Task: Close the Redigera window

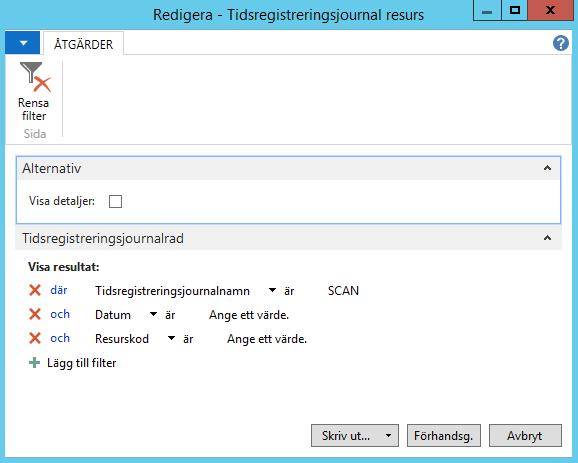Action: pyautogui.click(x=550, y=10)
